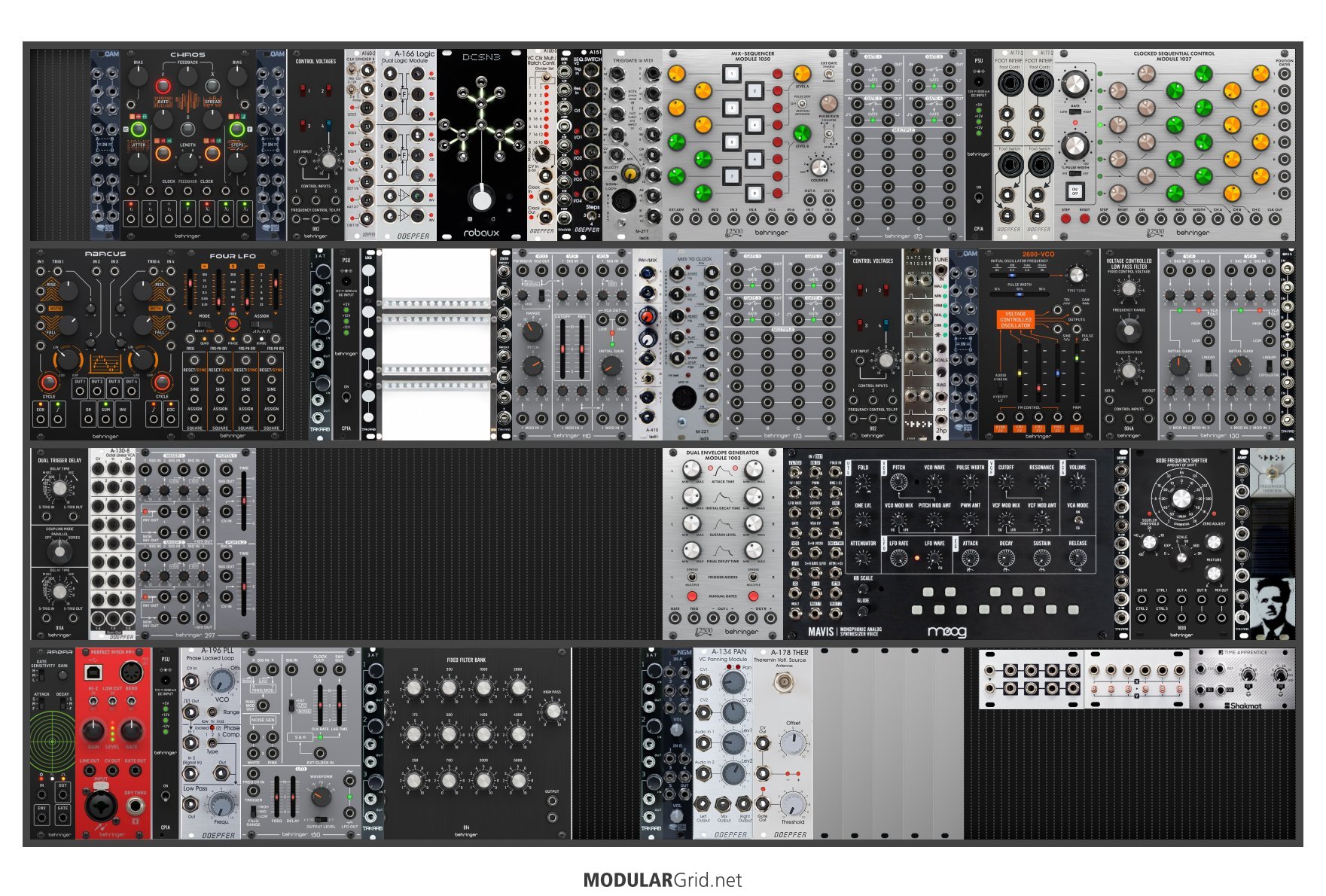Turn the FOLD knob on Moog Mavis
Viewport: 1326px width, 896px height.
tap(863, 483)
